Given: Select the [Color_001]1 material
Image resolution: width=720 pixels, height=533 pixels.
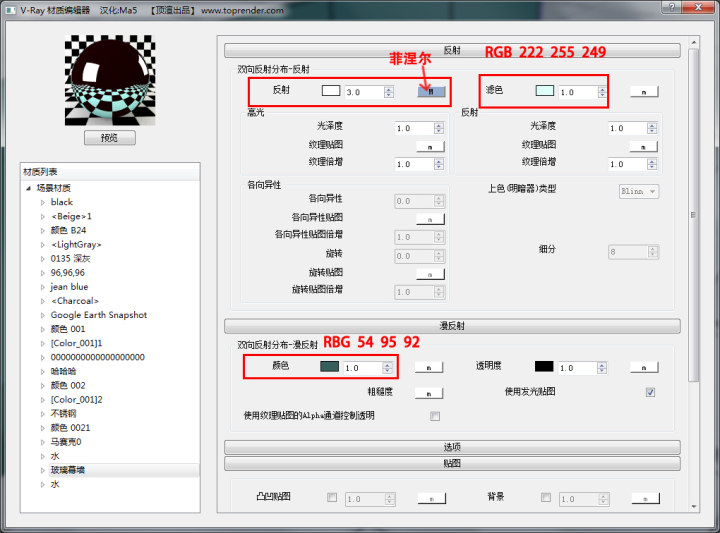Looking at the screenshot, I should click(x=76, y=343).
